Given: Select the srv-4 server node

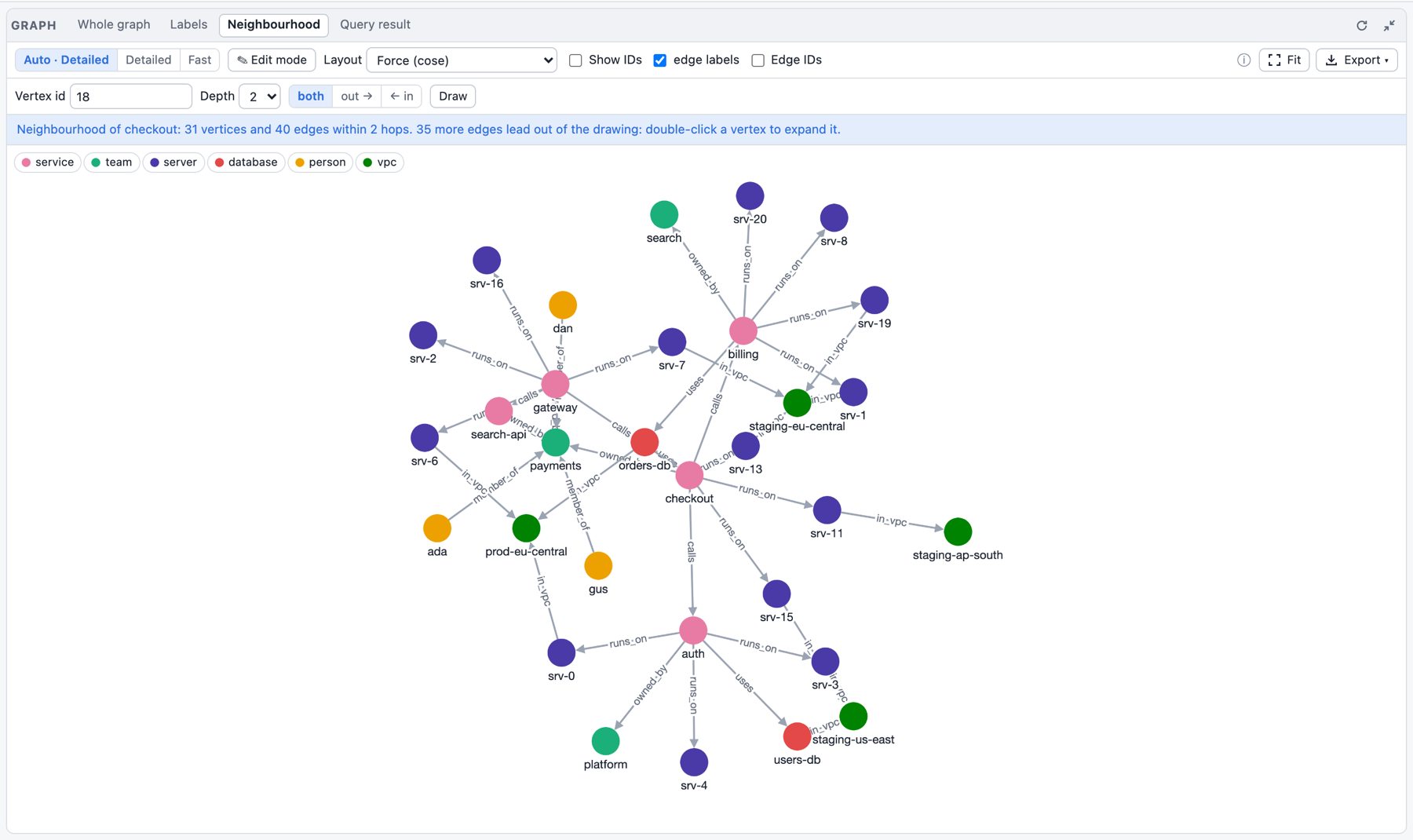Looking at the screenshot, I should pyautogui.click(x=694, y=762).
